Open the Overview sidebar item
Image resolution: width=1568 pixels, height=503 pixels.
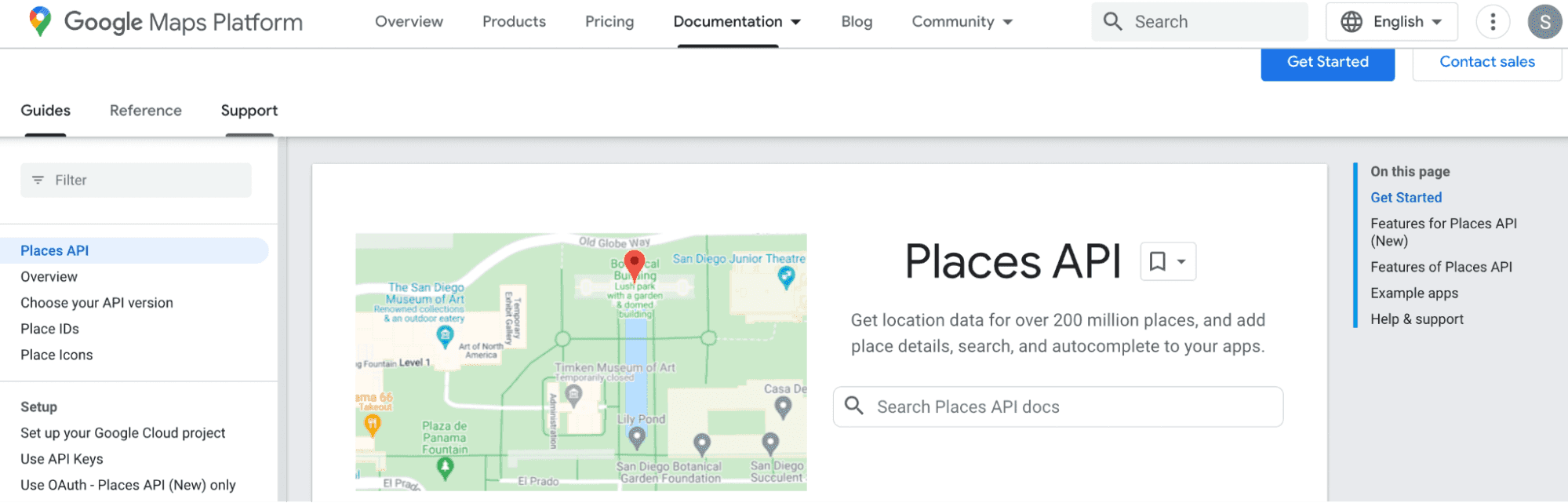[49, 277]
